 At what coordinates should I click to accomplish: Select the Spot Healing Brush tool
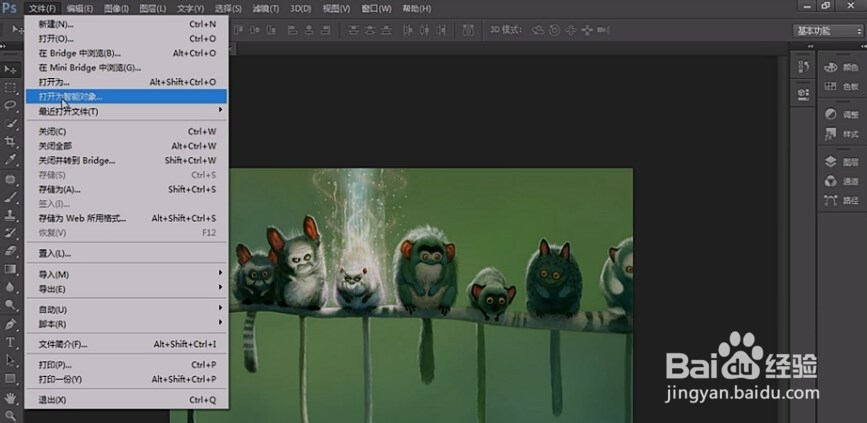point(10,179)
